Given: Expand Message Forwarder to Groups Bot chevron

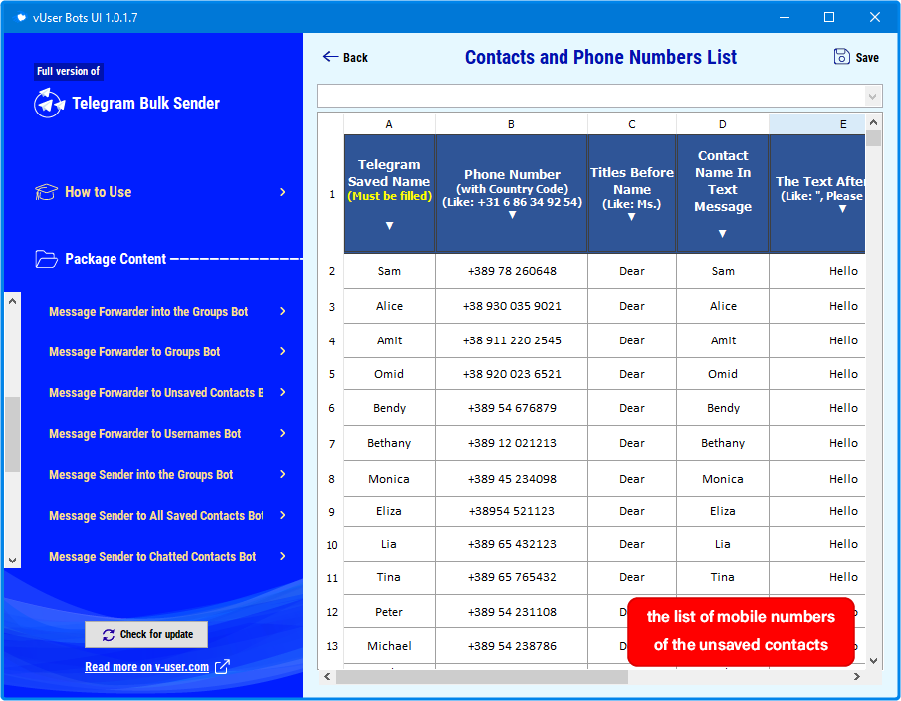Looking at the screenshot, I should click(x=283, y=351).
